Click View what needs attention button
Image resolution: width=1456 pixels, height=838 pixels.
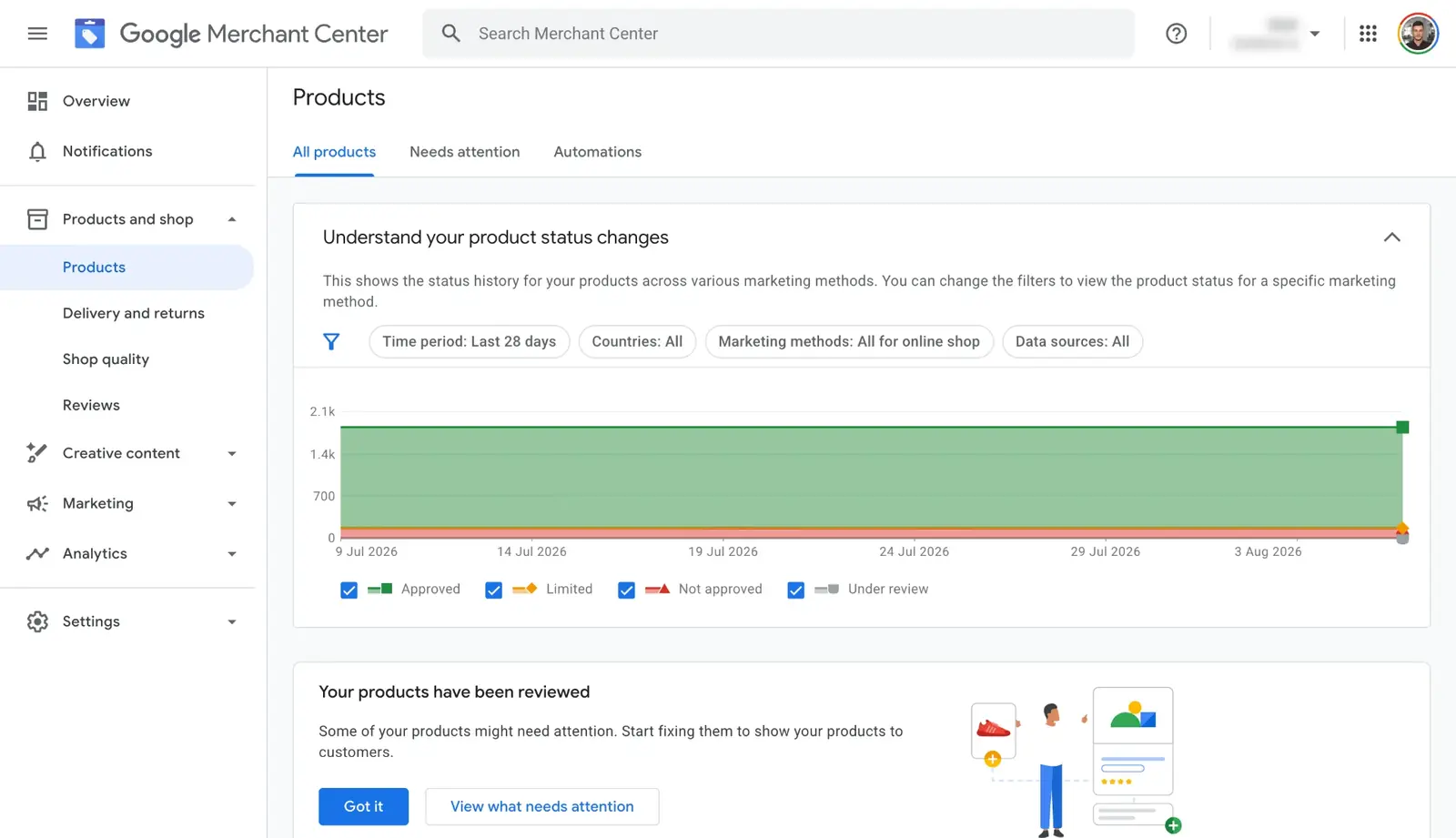point(541,806)
